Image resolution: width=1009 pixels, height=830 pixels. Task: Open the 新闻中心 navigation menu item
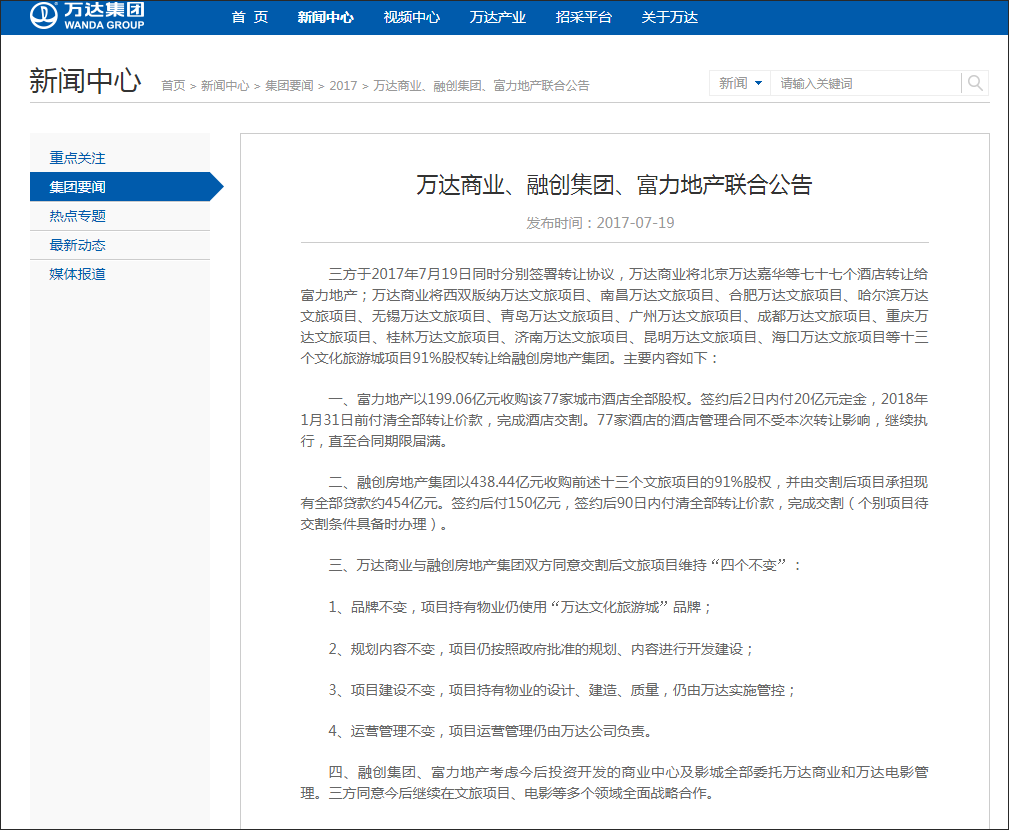coord(326,17)
